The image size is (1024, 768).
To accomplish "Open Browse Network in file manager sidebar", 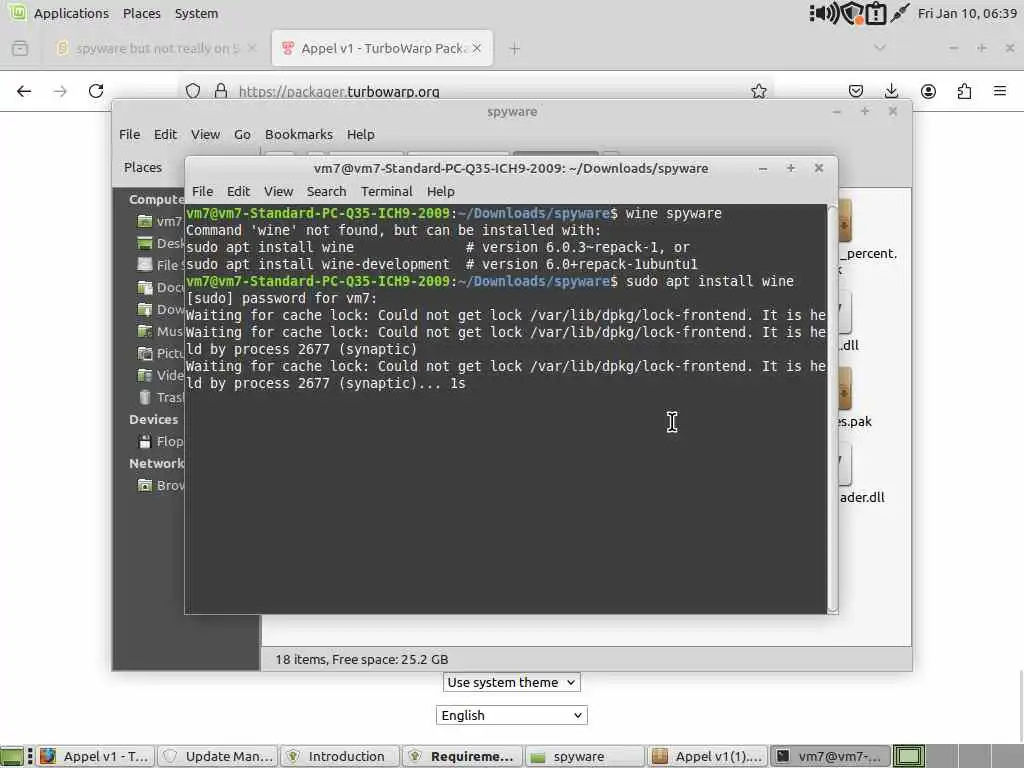I will click(x=160, y=485).
